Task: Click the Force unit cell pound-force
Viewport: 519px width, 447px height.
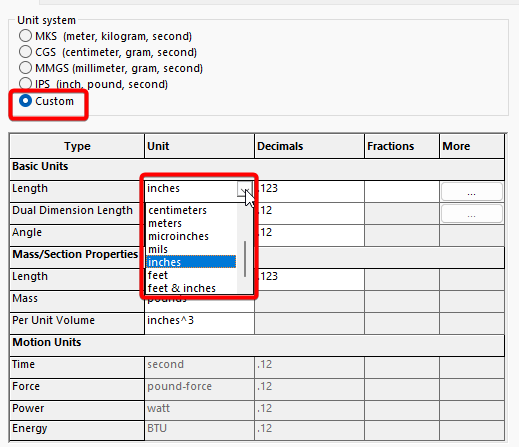Action: coord(199,389)
